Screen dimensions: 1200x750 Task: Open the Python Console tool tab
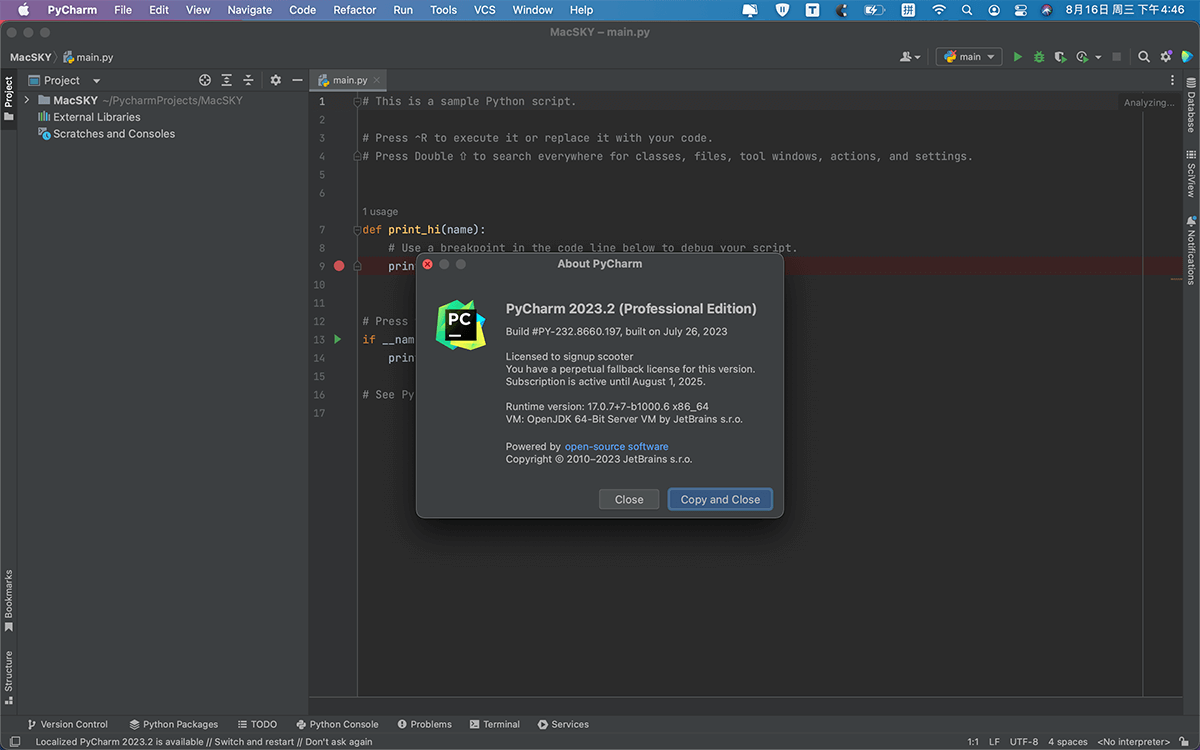pyautogui.click(x=337, y=724)
